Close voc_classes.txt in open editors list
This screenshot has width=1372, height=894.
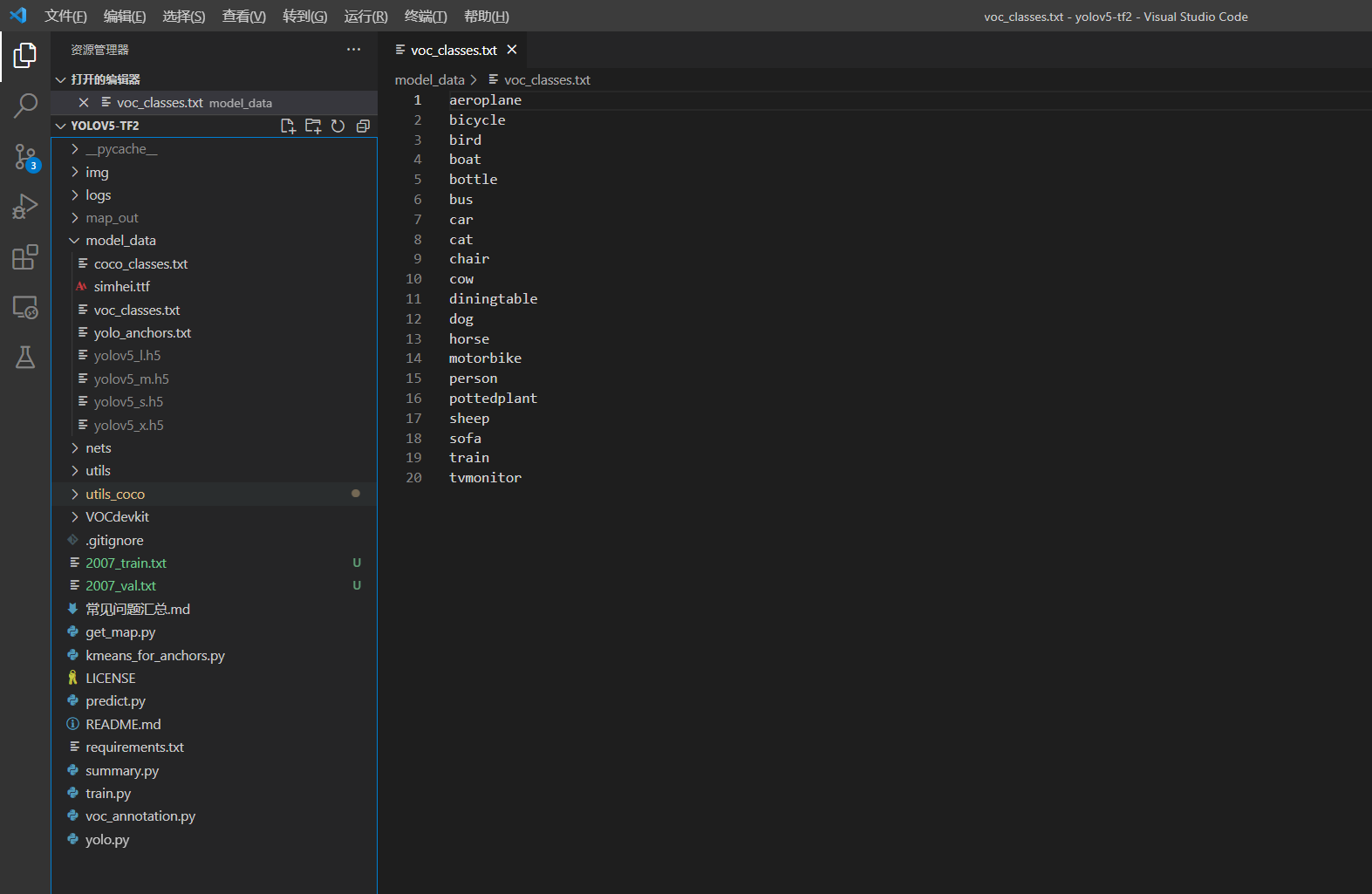coord(84,103)
